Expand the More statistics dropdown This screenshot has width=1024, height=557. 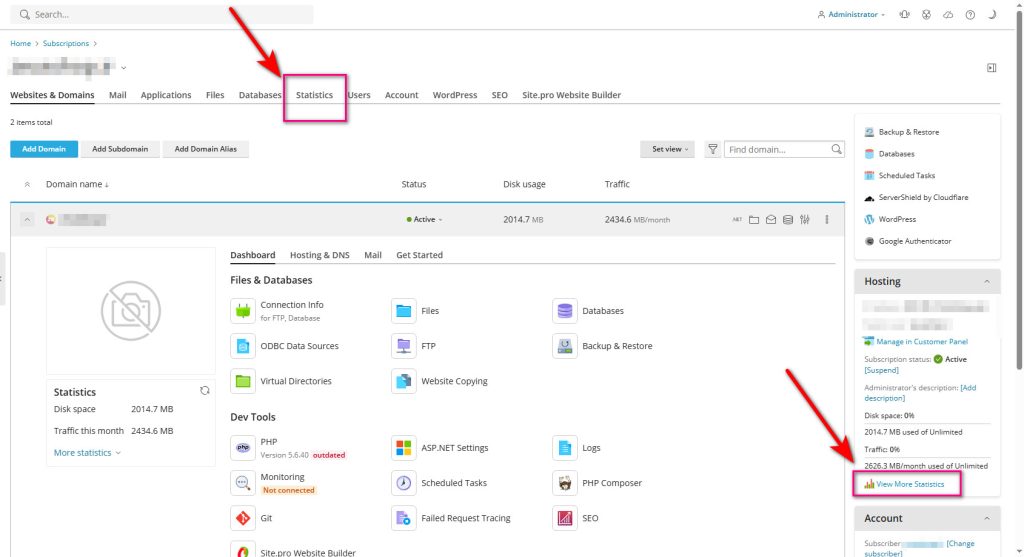[x=87, y=453]
